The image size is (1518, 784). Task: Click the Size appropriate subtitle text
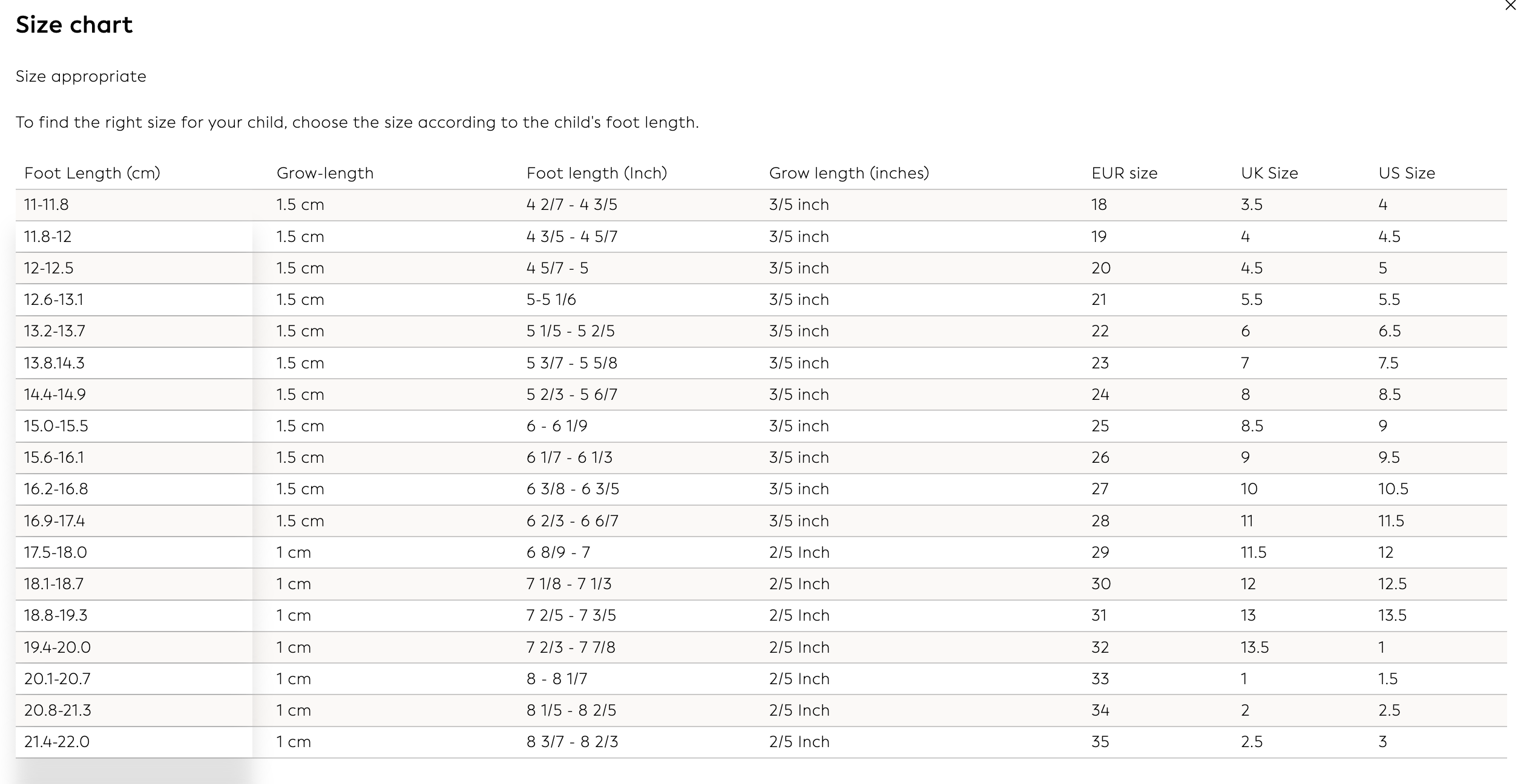(x=81, y=76)
